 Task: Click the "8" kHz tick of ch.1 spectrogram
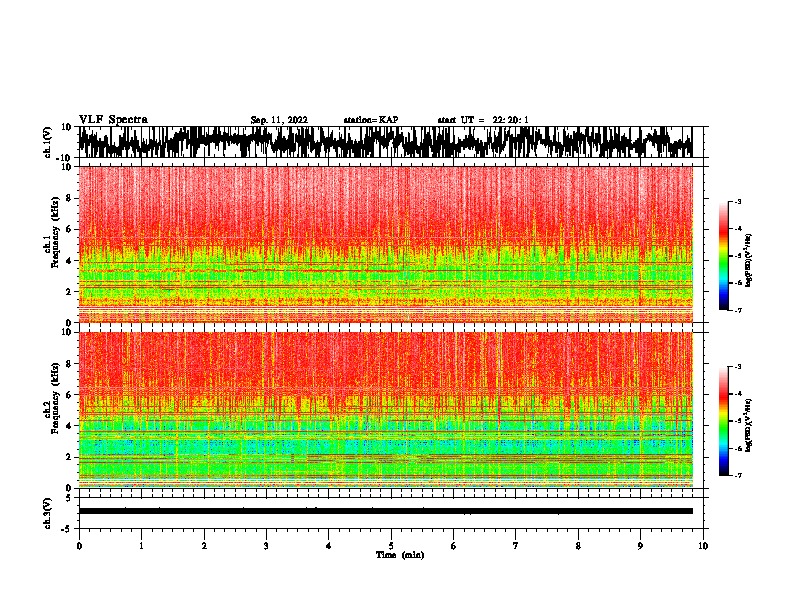tap(69, 198)
